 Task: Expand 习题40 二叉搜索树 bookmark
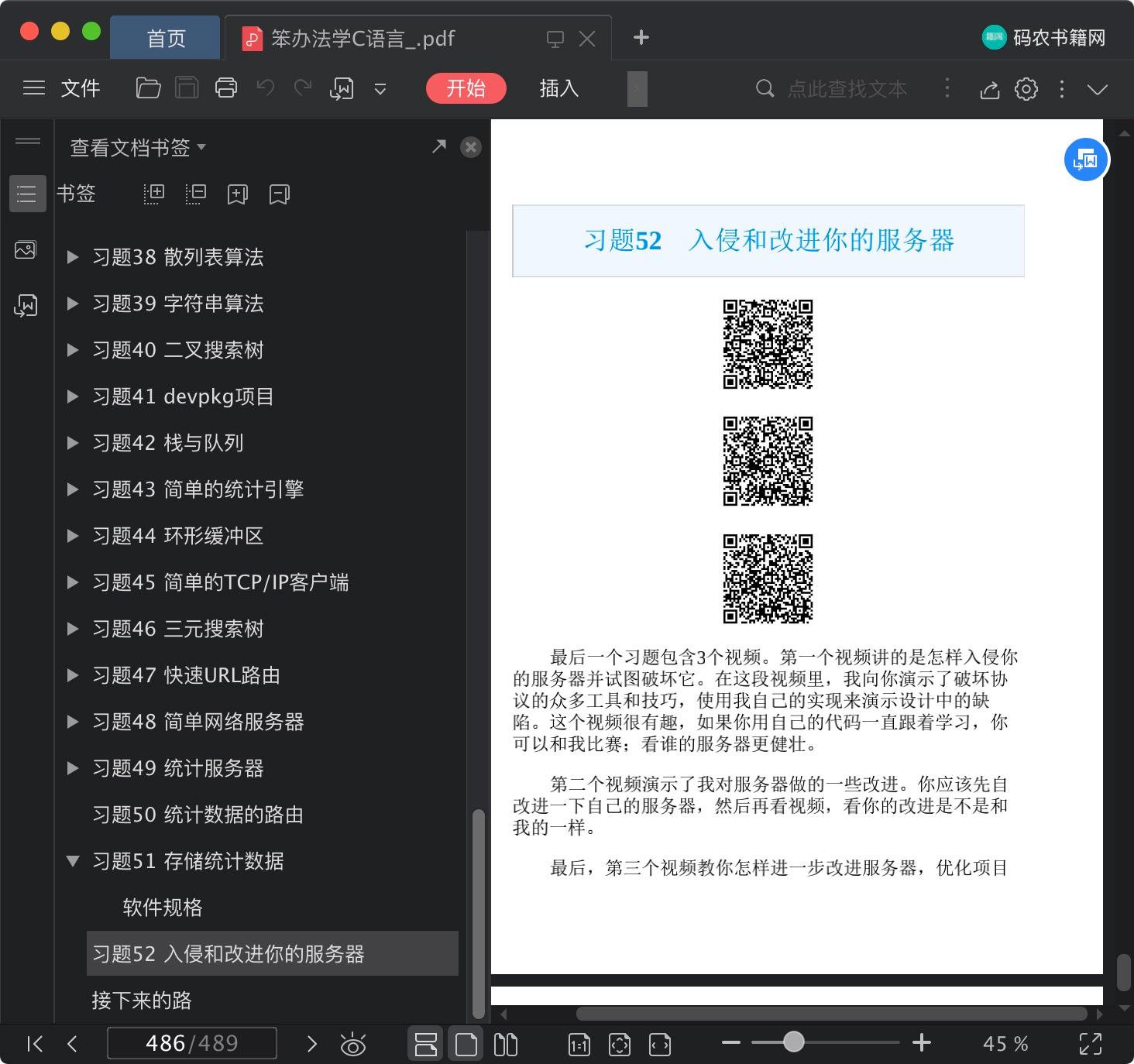[73, 350]
